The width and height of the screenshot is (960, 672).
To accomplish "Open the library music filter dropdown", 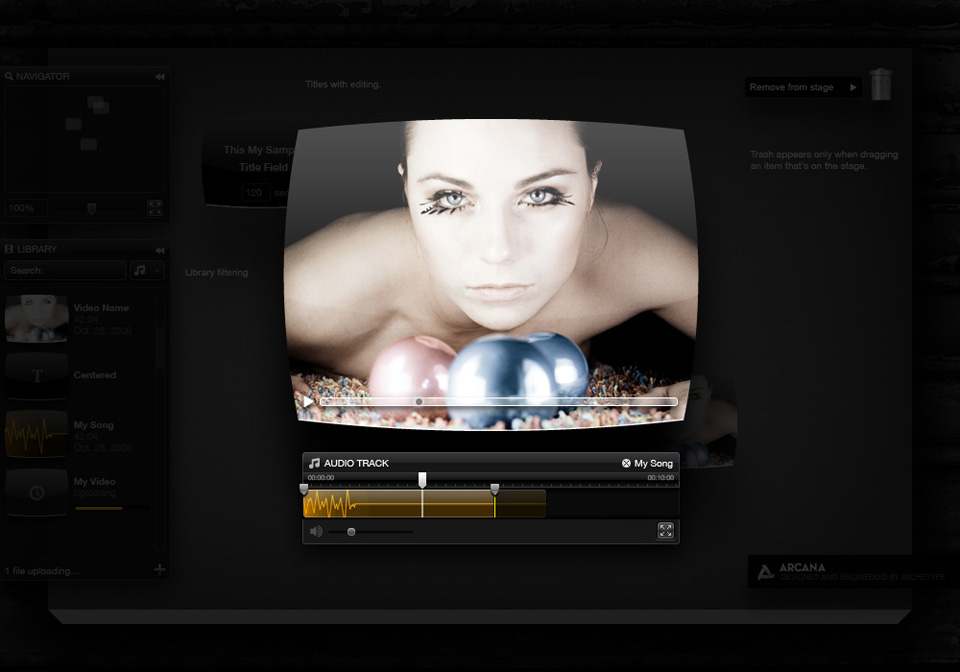I will 147,271.
